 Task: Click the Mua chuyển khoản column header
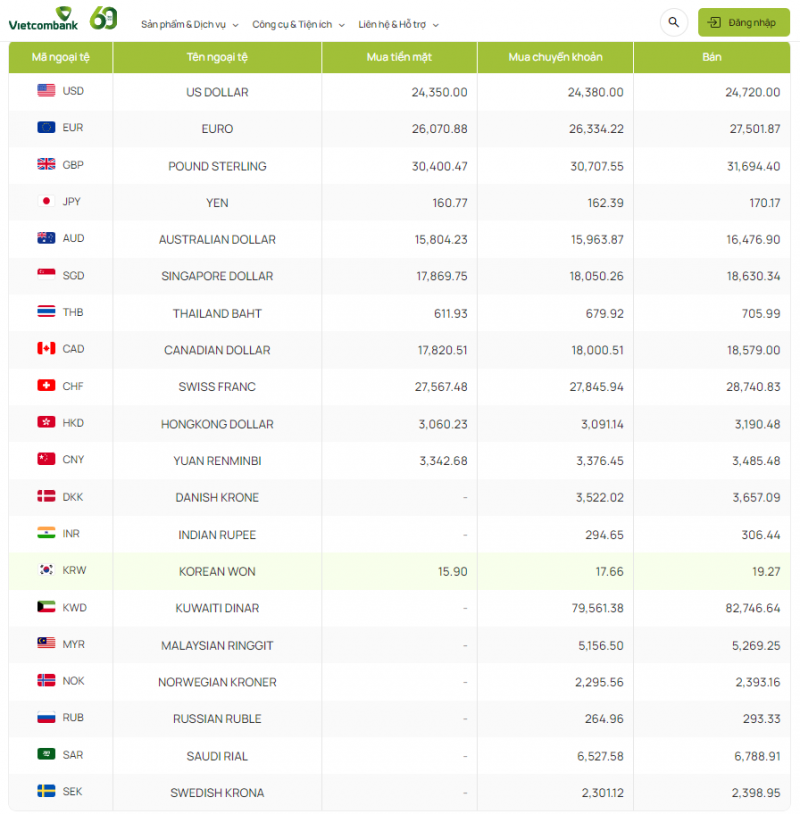(x=555, y=57)
